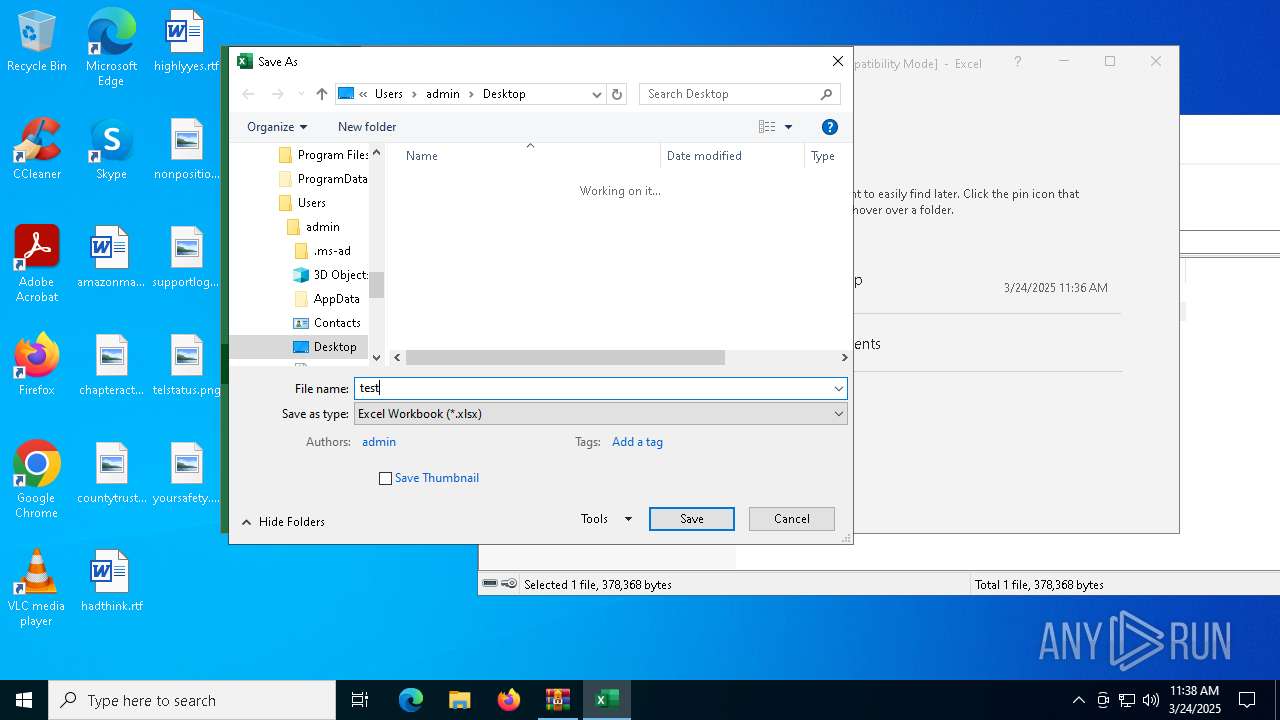Image resolution: width=1280 pixels, height=720 pixels.
Task: Select Skype desktop shortcut
Action: point(111,149)
